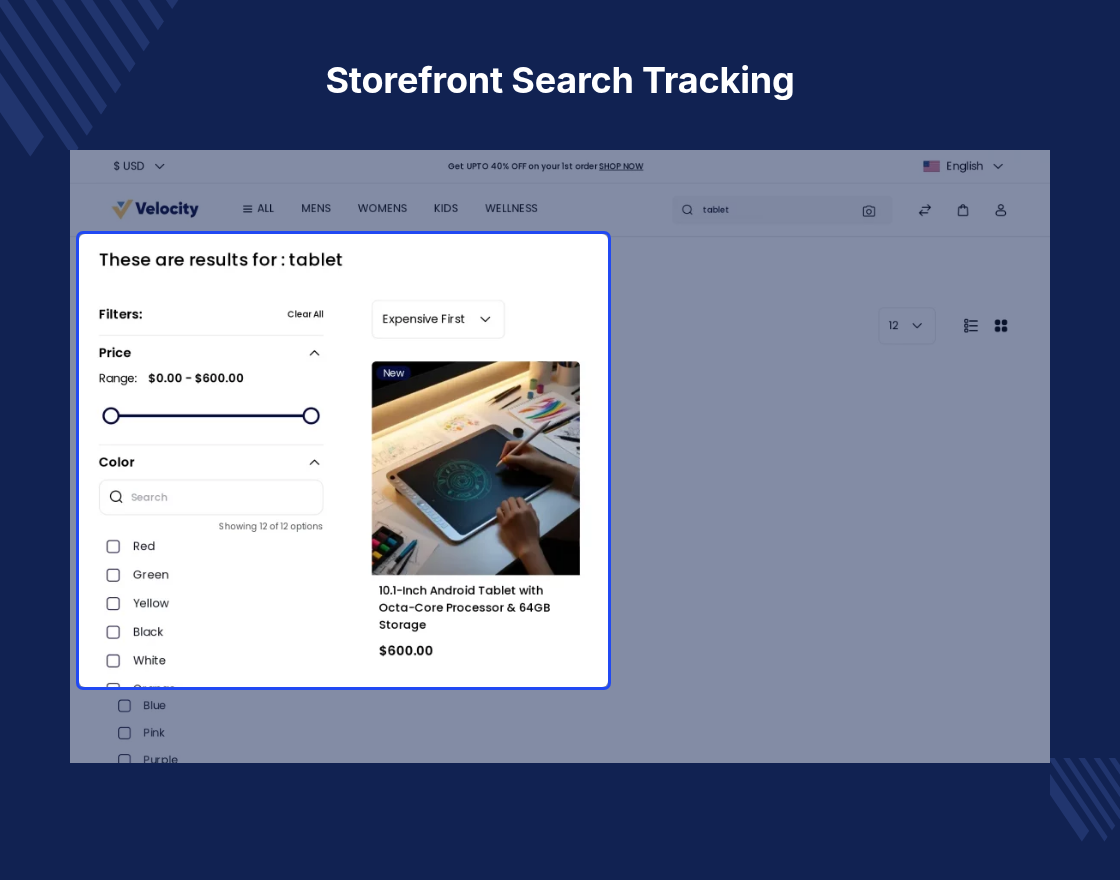Click Clear All filters
1120x880 pixels.
(x=305, y=314)
